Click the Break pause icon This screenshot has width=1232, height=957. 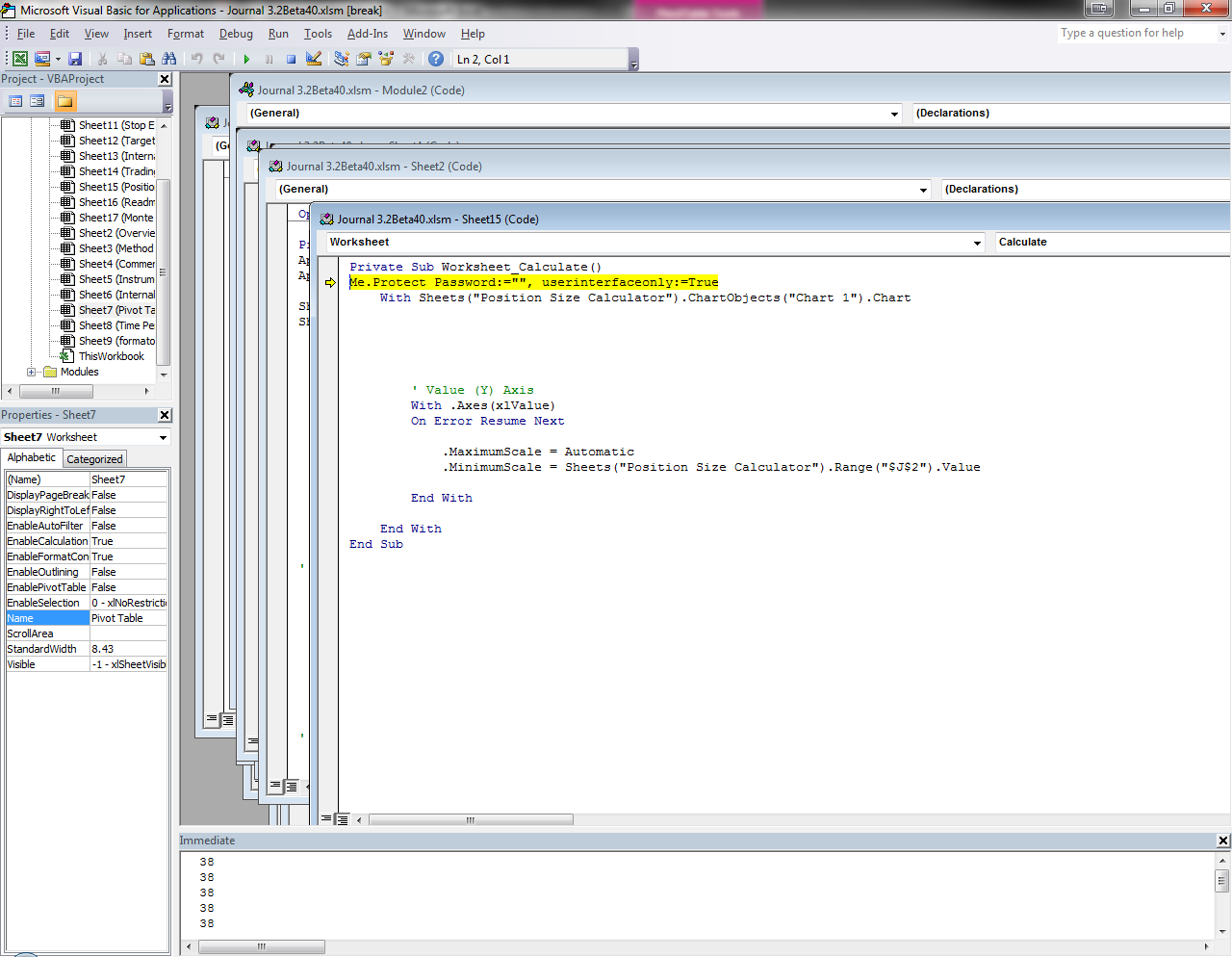click(269, 59)
